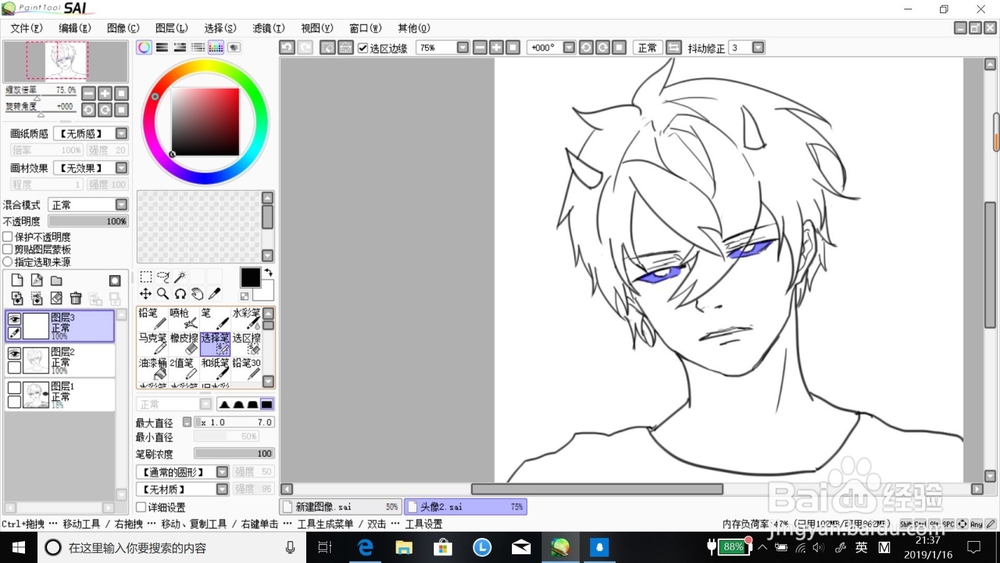Choose the lasso selection tool
The height and width of the screenshot is (563, 1000).
(x=163, y=276)
